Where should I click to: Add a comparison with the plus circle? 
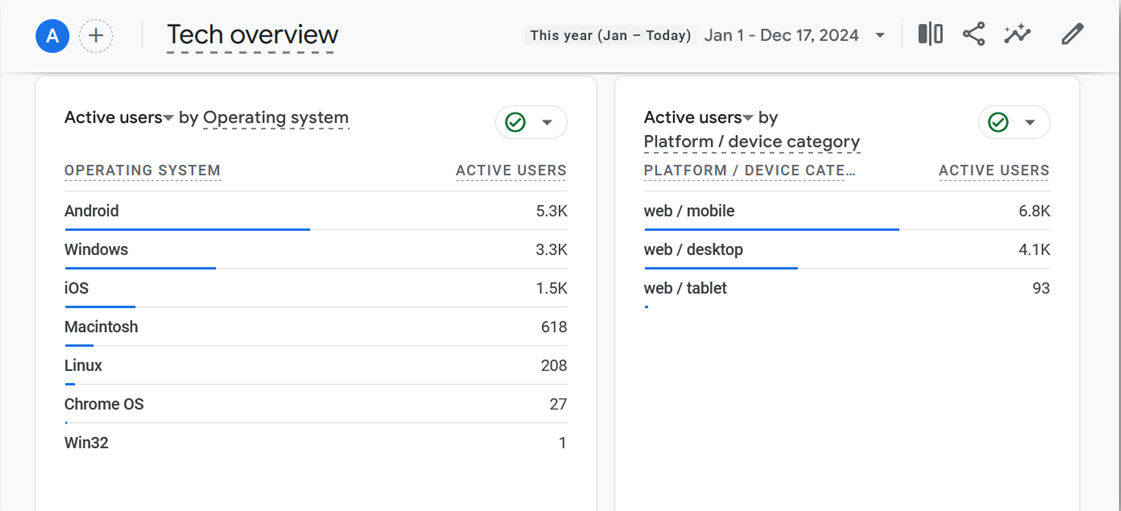pos(96,36)
